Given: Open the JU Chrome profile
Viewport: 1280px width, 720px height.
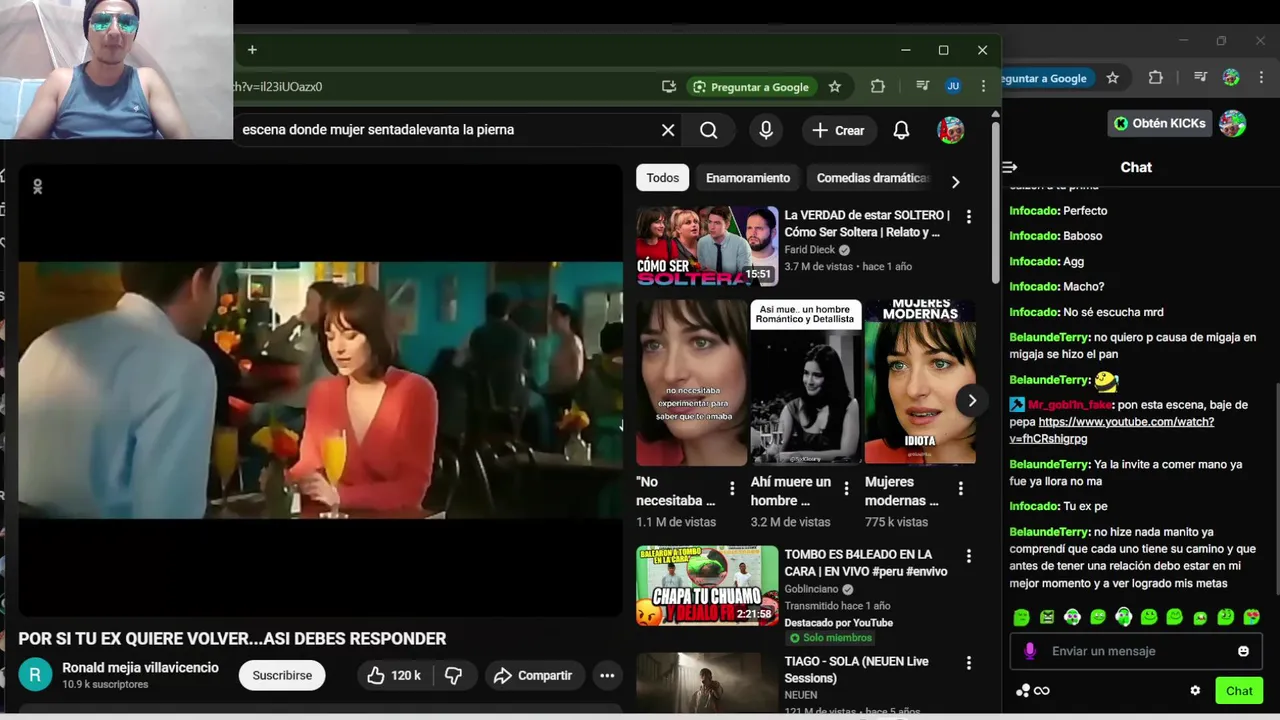Looking at the screenshot, I should pos(953,87).
